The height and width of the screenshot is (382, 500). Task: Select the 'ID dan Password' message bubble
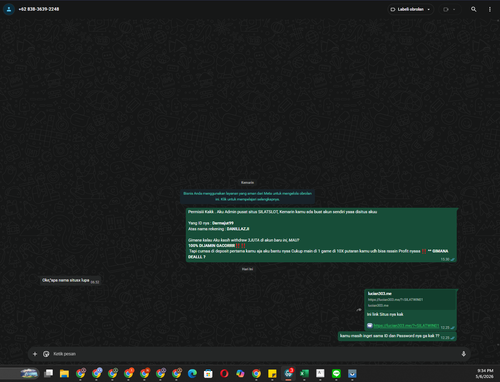point(397,336)
